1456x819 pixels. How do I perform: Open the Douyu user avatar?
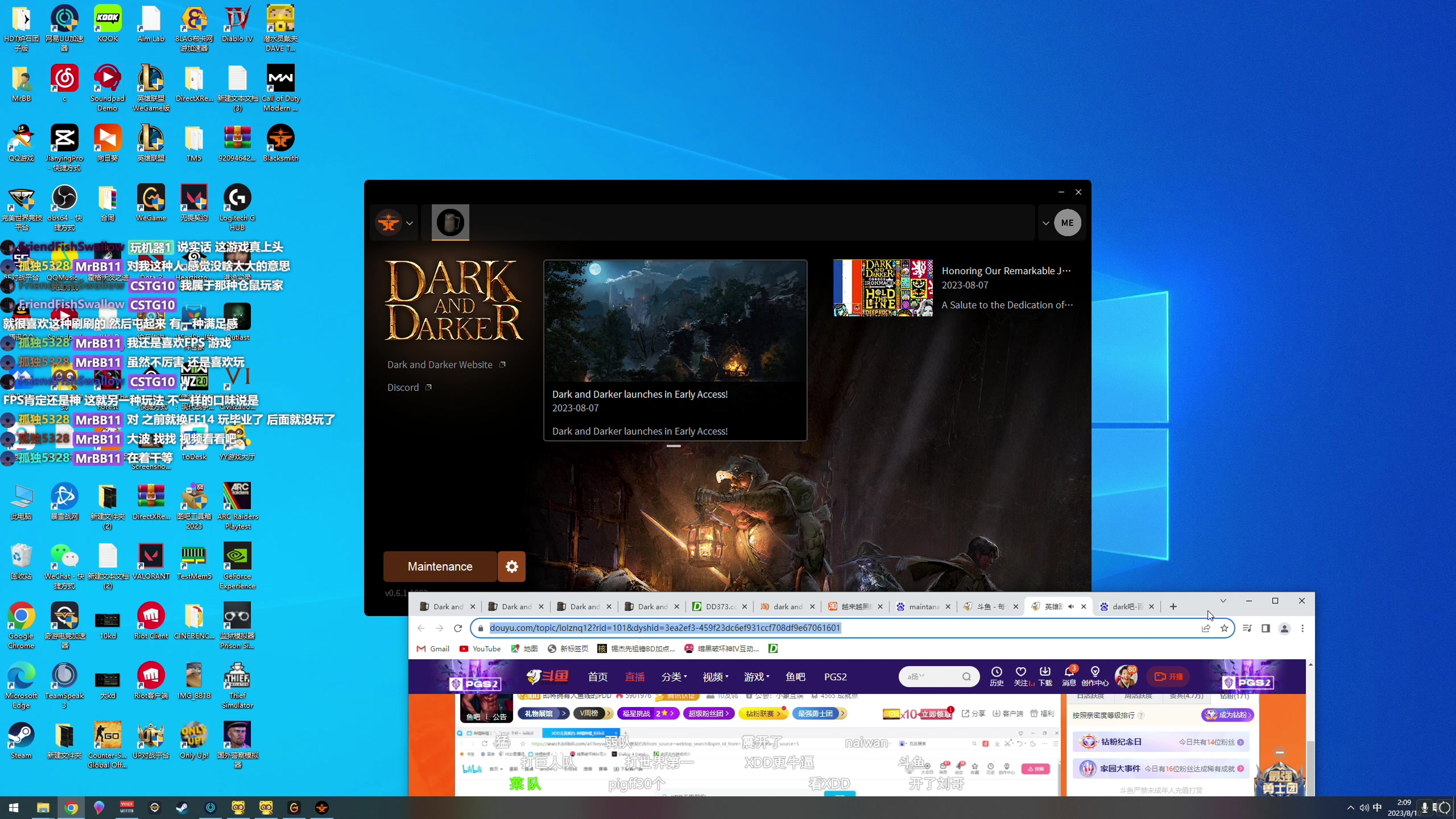click(1125, 676)
